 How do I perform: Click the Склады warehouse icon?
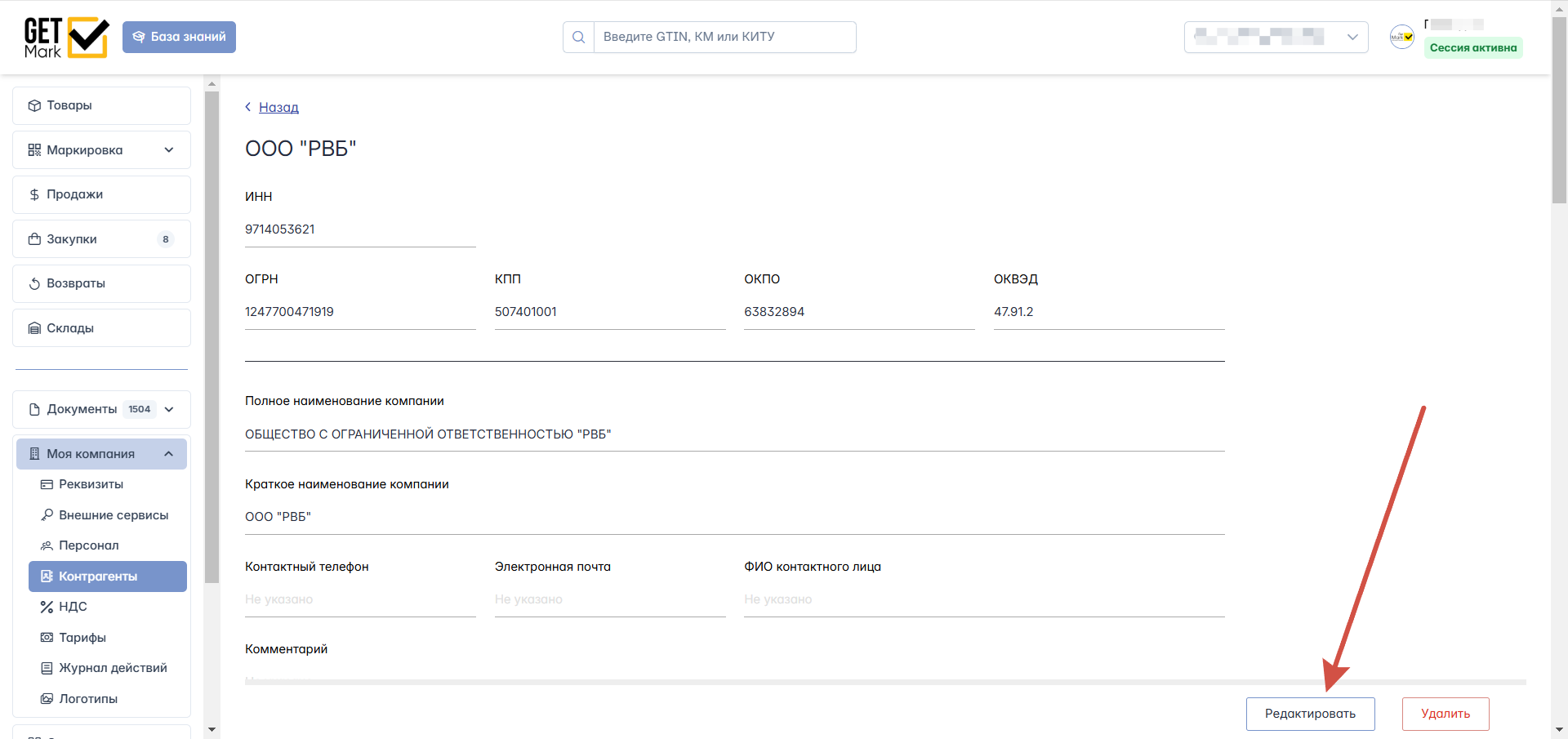pos(34,328)
